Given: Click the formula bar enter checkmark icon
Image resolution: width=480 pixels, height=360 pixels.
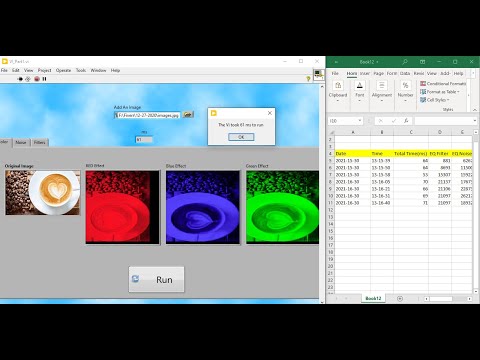Looking at the screenshot, I should [393, 121].
